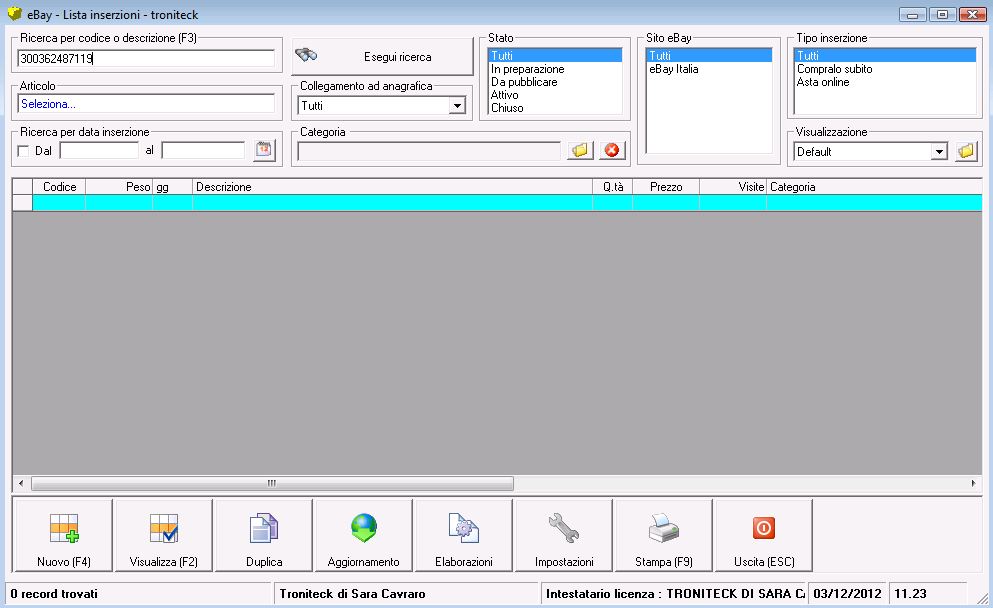Select Asta online listing type
This screenshot has width=993, height=608.
(885, 82)
